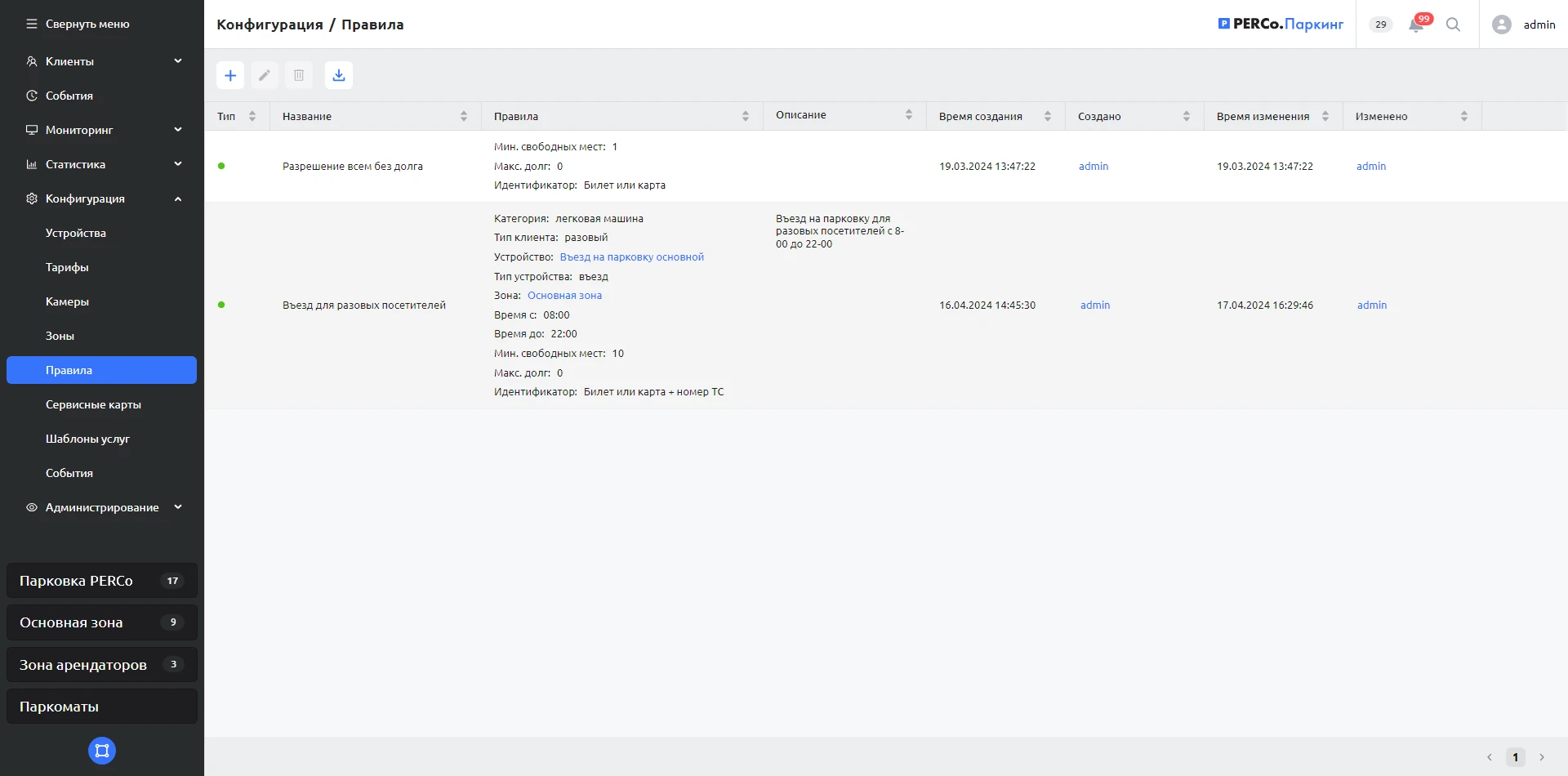Viewport: 1568px width, 776px height.
Task: Open the notifications bell icon
Action: coord(1416,25)
